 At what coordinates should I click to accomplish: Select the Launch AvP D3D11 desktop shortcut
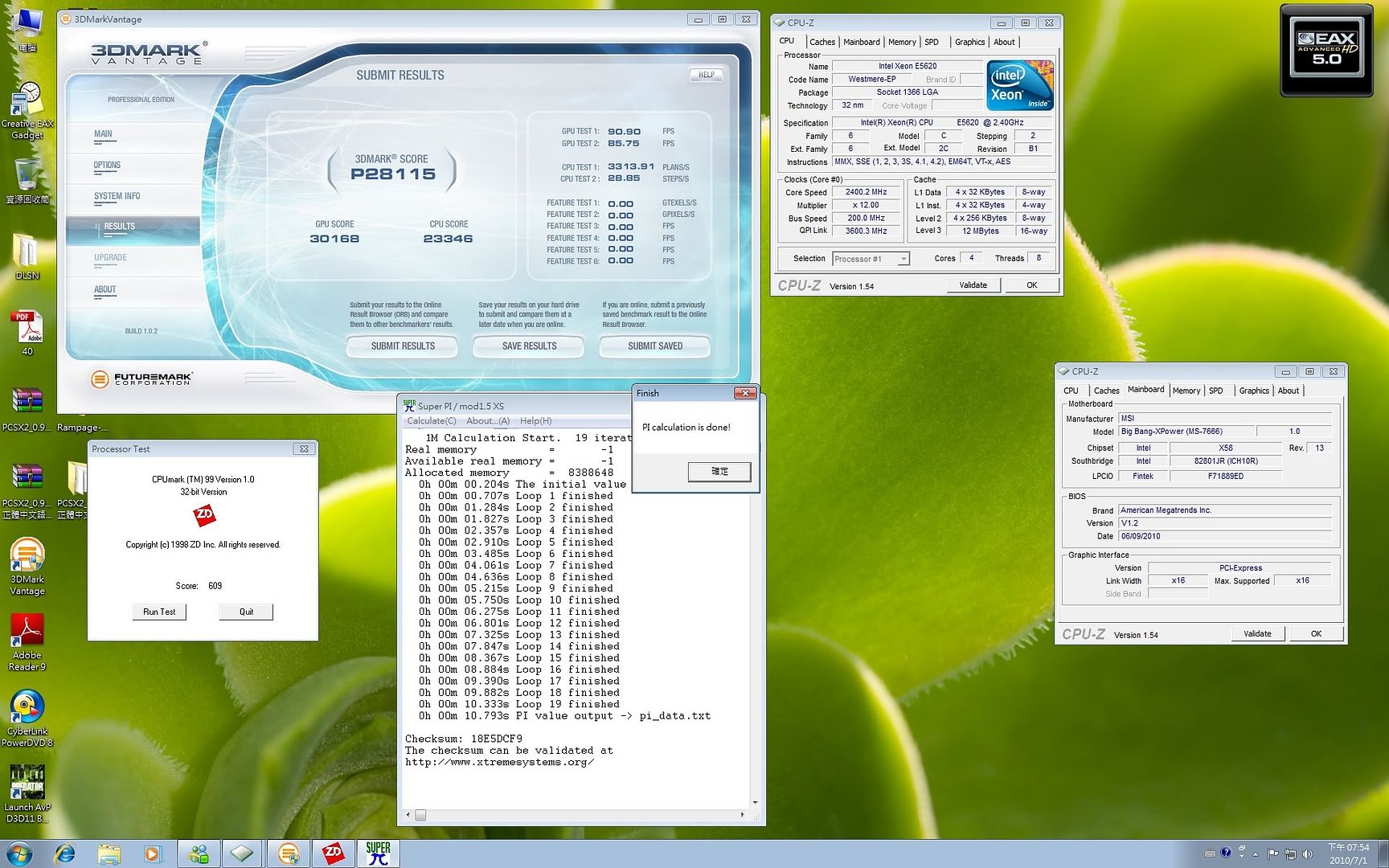[27, 793]
